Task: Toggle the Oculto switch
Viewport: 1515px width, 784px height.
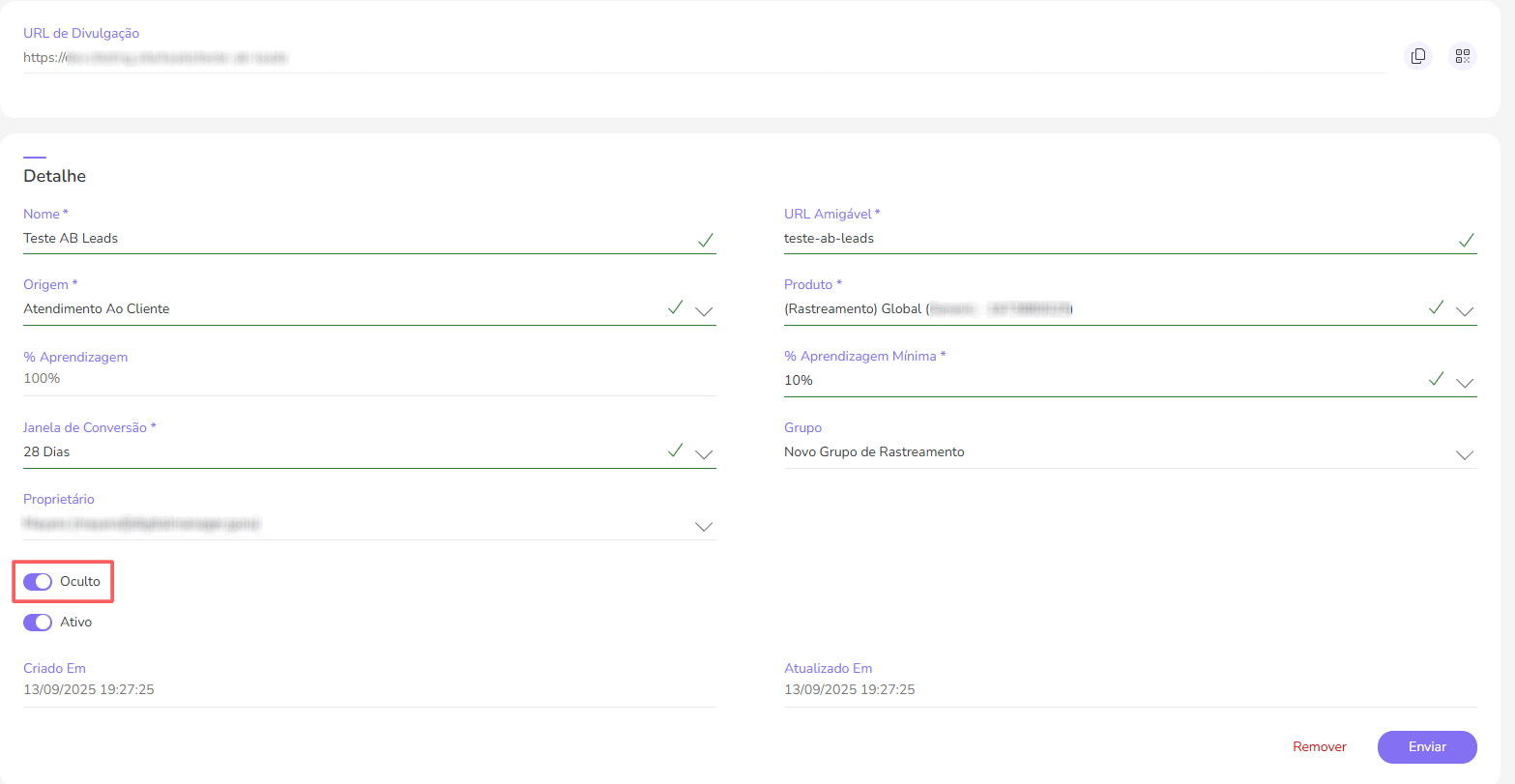Action: [38, 581]
